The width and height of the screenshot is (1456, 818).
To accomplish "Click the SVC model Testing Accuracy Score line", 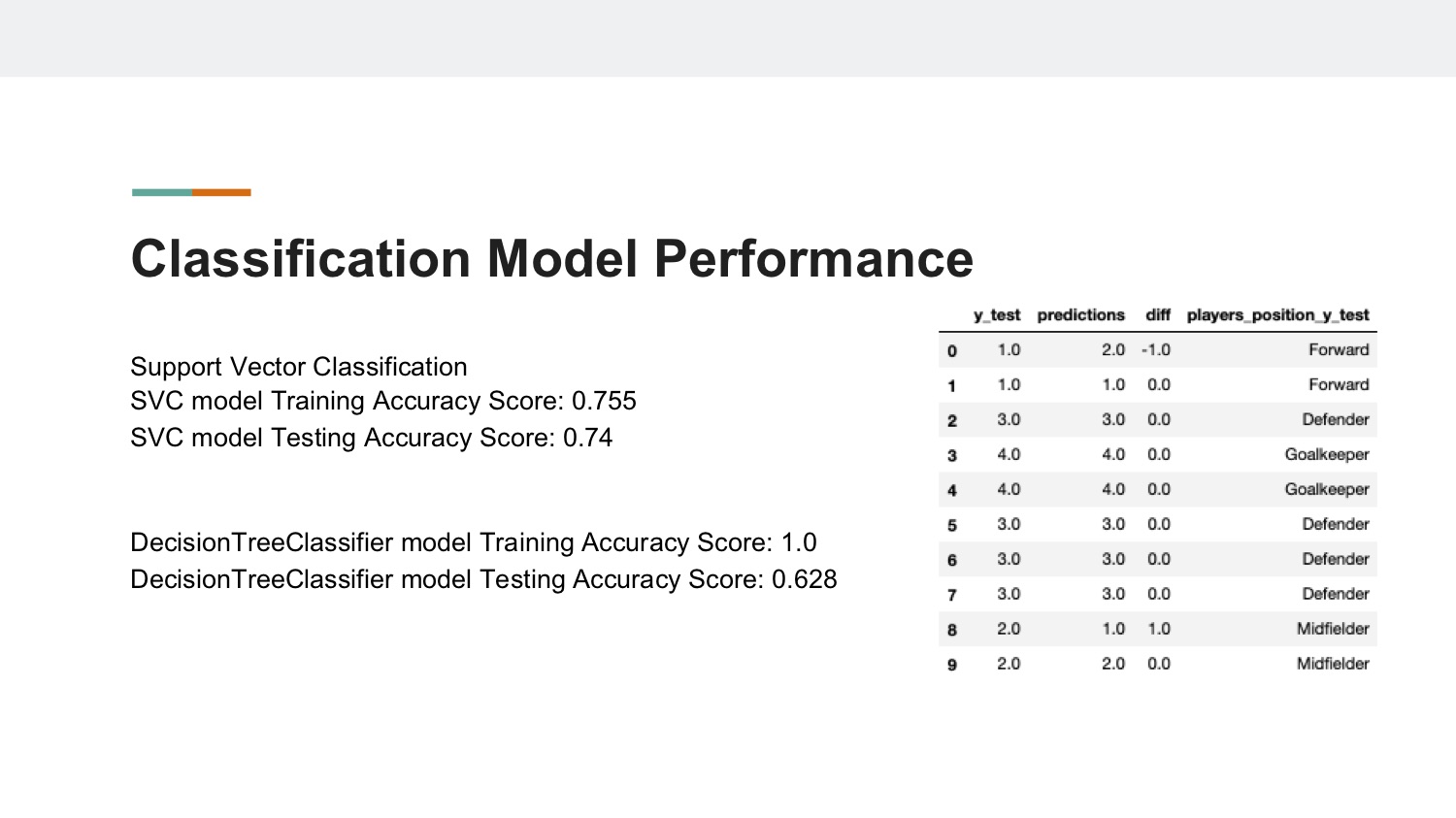I will (x=372, y=438).
